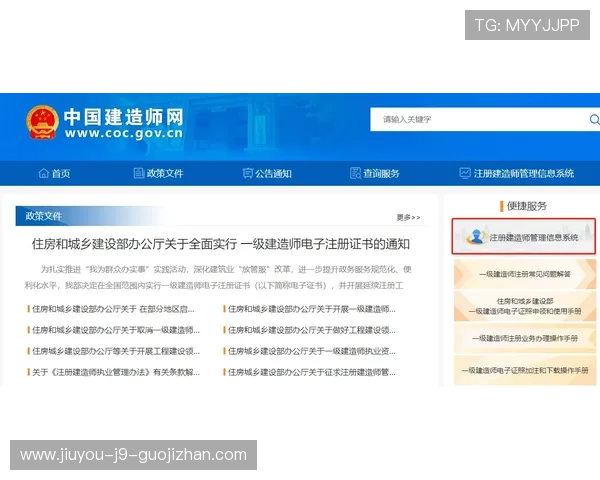
Task: Open link 住房和城乡建设部办公厅关于取消一级建造师...
Action: tap(114, 330)
